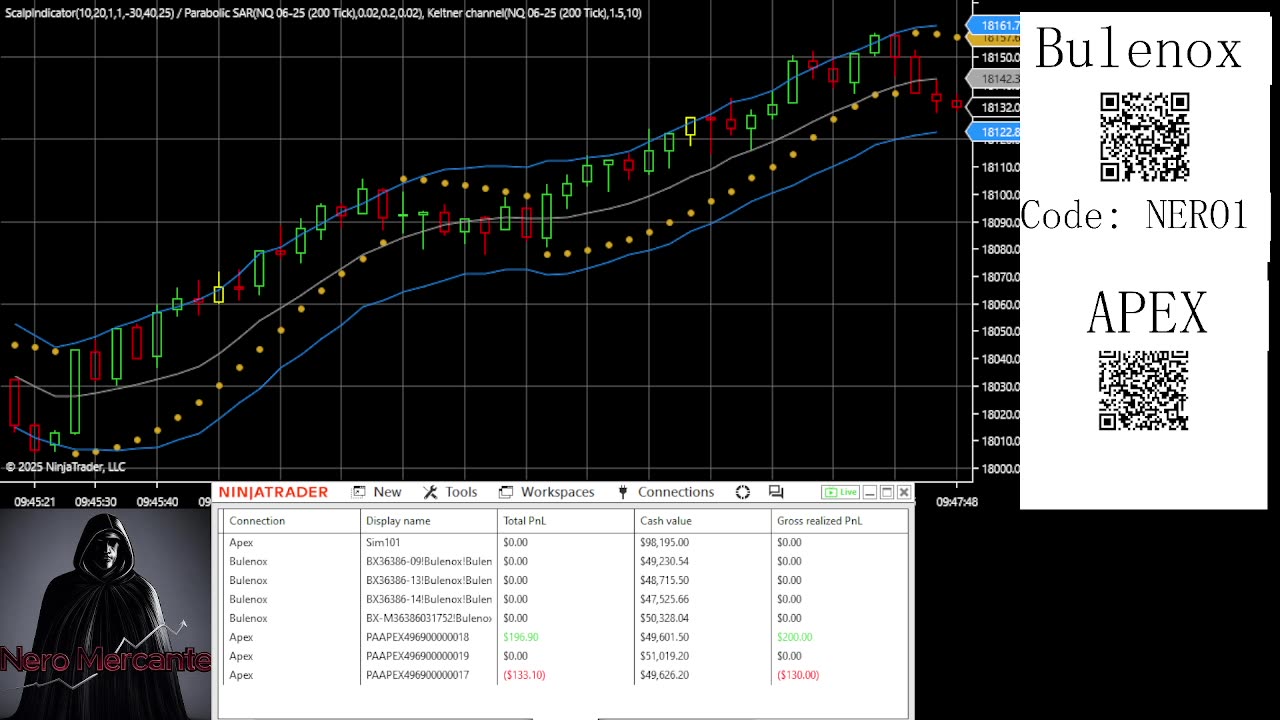Viewport: 1280px width, 720px height.
Task: Click the $48,715.50 cash value cell
Action: point(664,580)
